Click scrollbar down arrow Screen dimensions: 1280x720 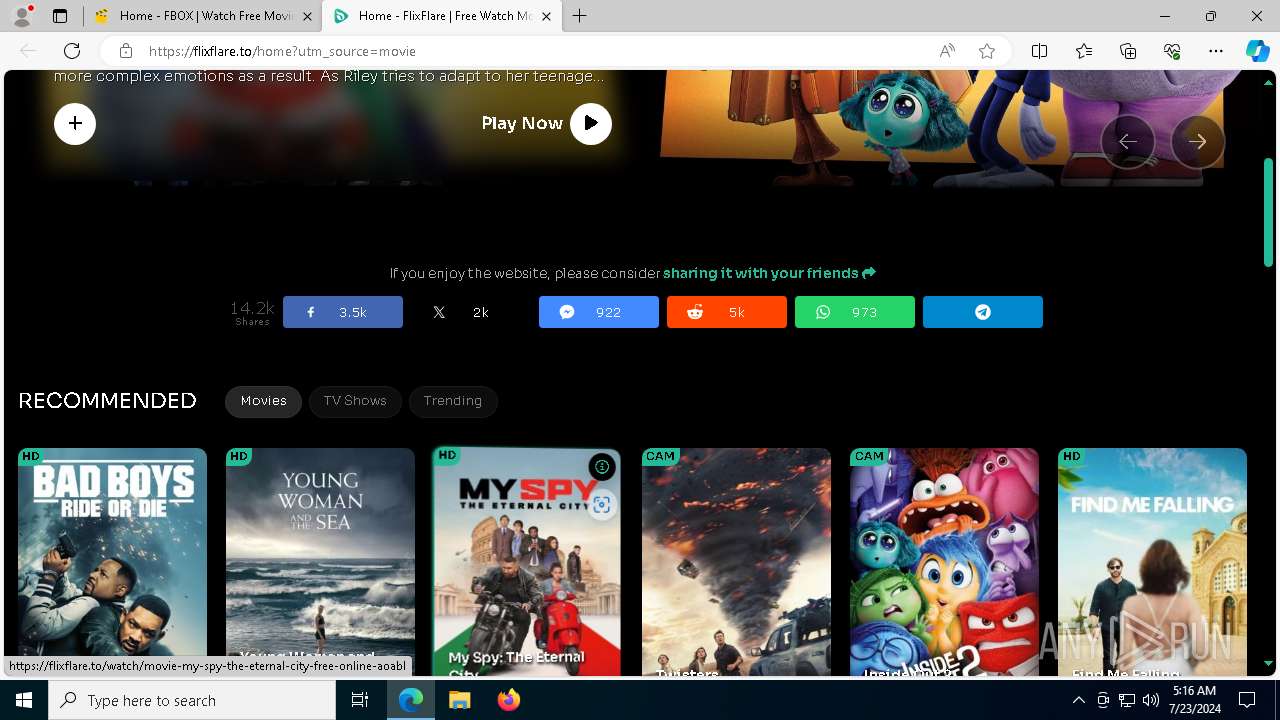[x=1268, y=663]
